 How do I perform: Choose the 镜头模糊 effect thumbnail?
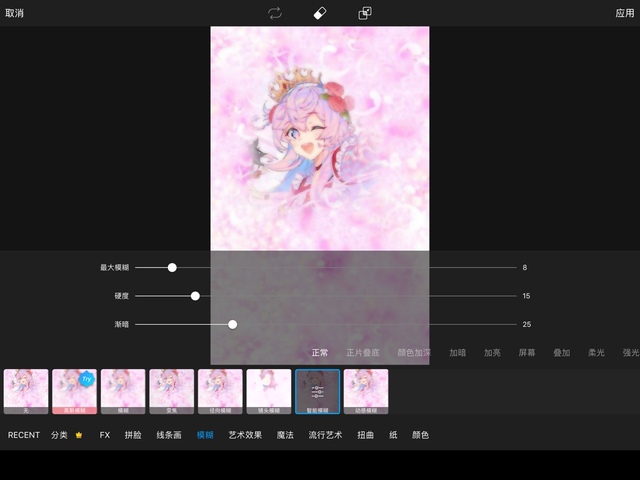269,391
